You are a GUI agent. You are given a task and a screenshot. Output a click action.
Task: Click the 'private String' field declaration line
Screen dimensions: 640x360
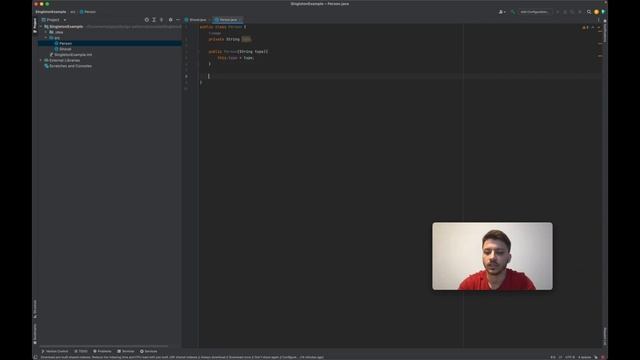(230, 39)
